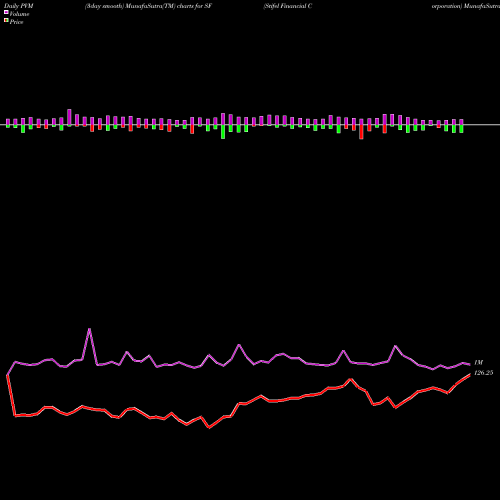Click the 'Price' legend label
The height and width of the screenshot is (500, 500).
coord(16,22)
